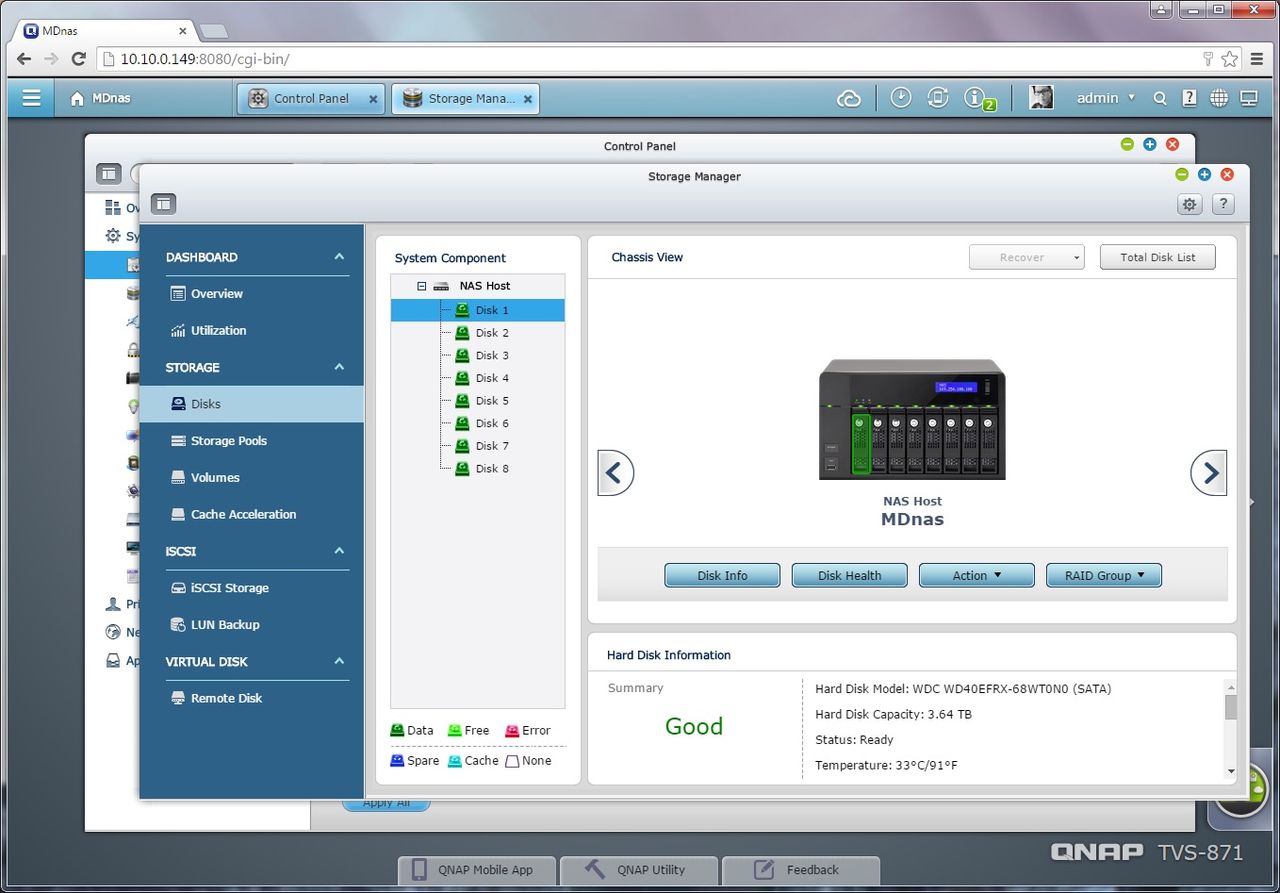This screenshot has height=893, width=1280.
Task: Collapse the DASHBOARD section
Action: click(339, 257)
